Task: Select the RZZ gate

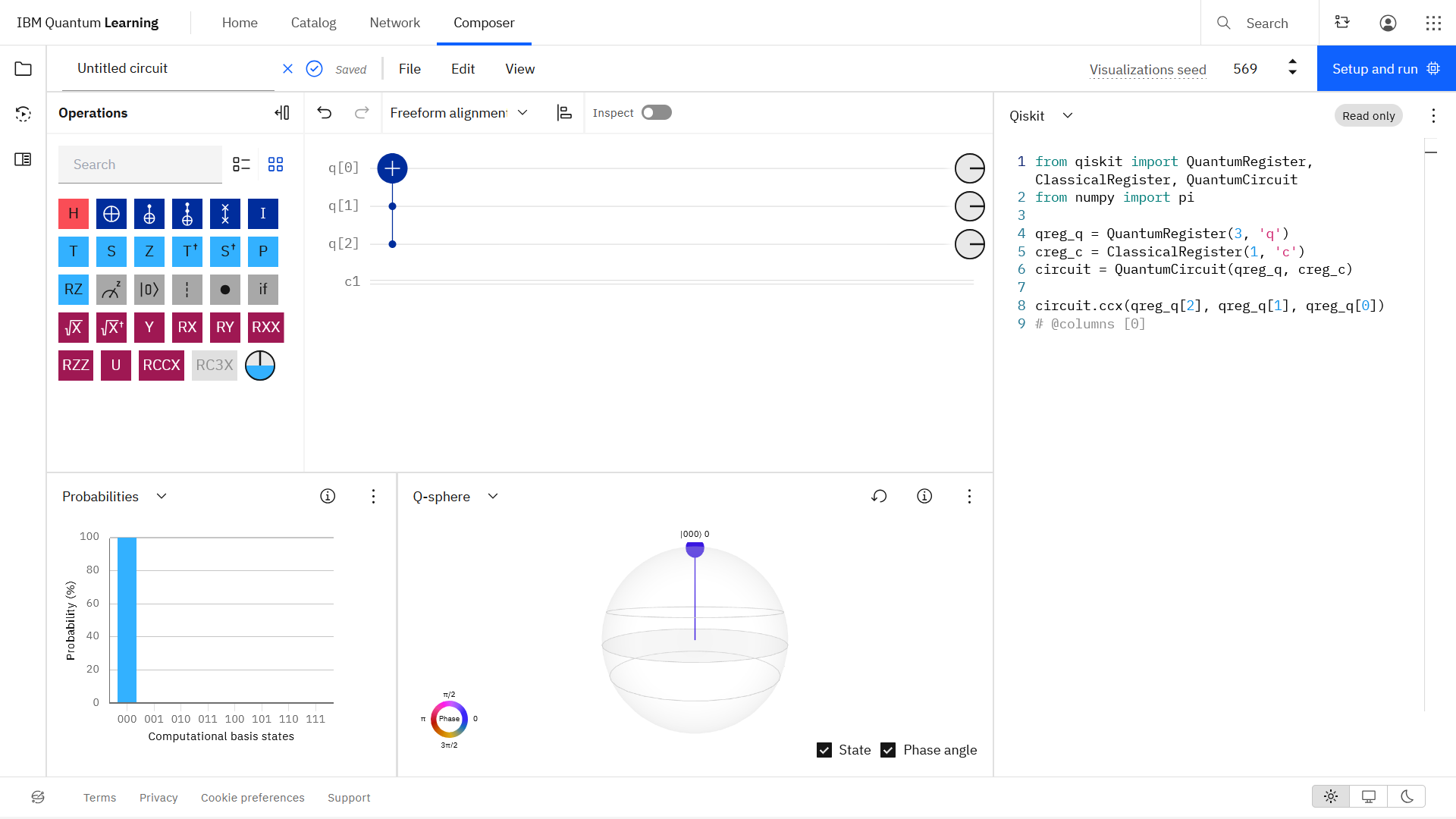Action: click(x=76, y=366)
